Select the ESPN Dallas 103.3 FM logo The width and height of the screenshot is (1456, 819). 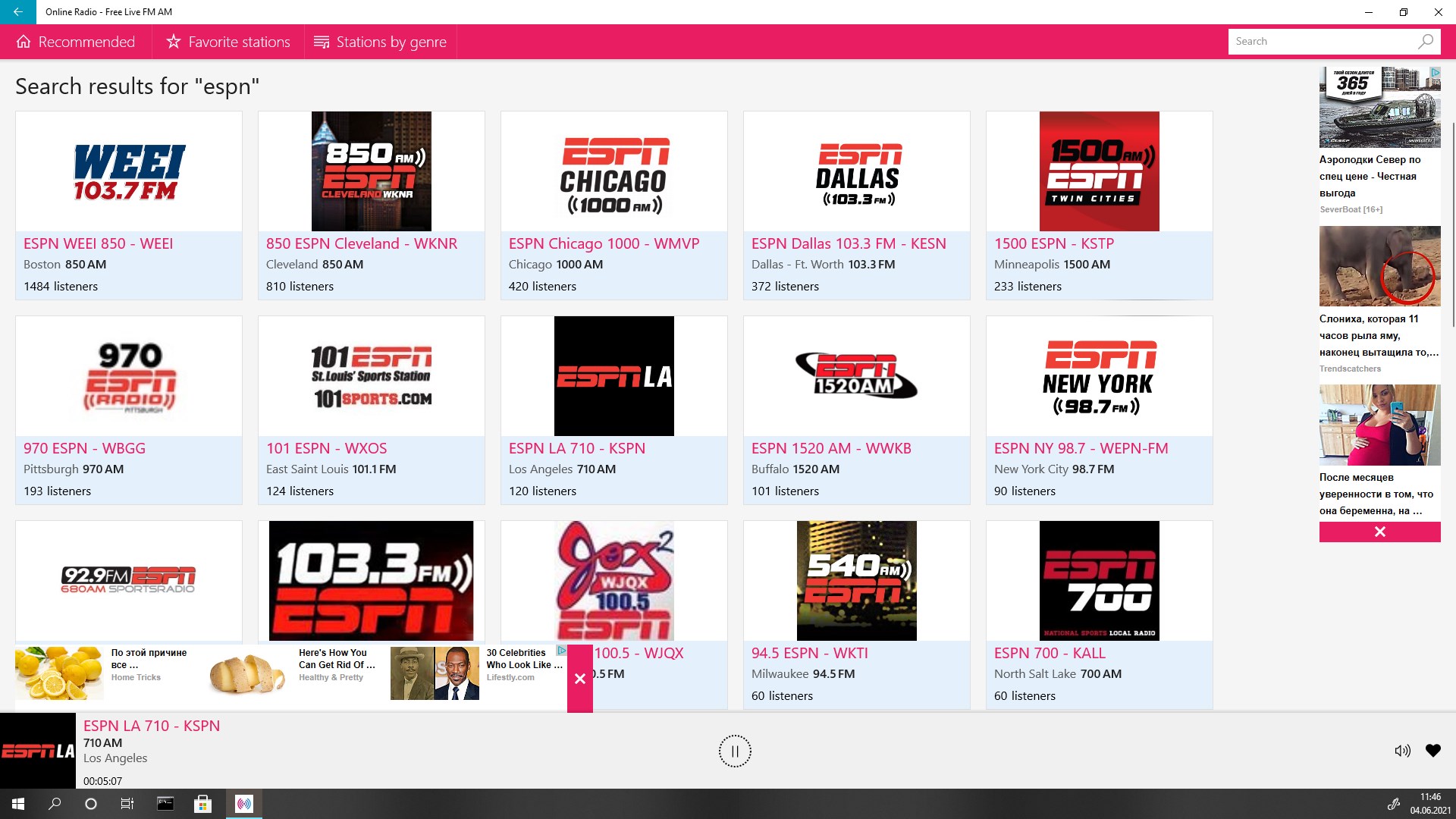(x=856, y=171)
